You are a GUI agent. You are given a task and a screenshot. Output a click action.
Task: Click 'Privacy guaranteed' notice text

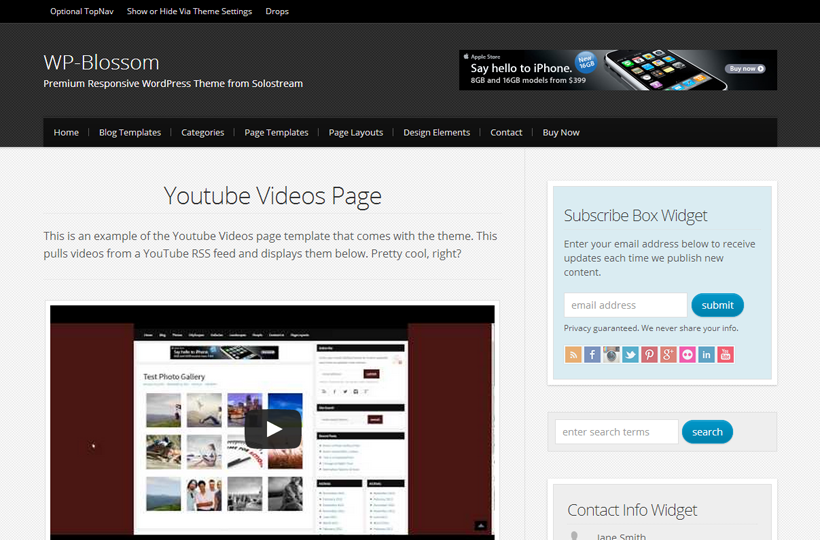point(651,328)
